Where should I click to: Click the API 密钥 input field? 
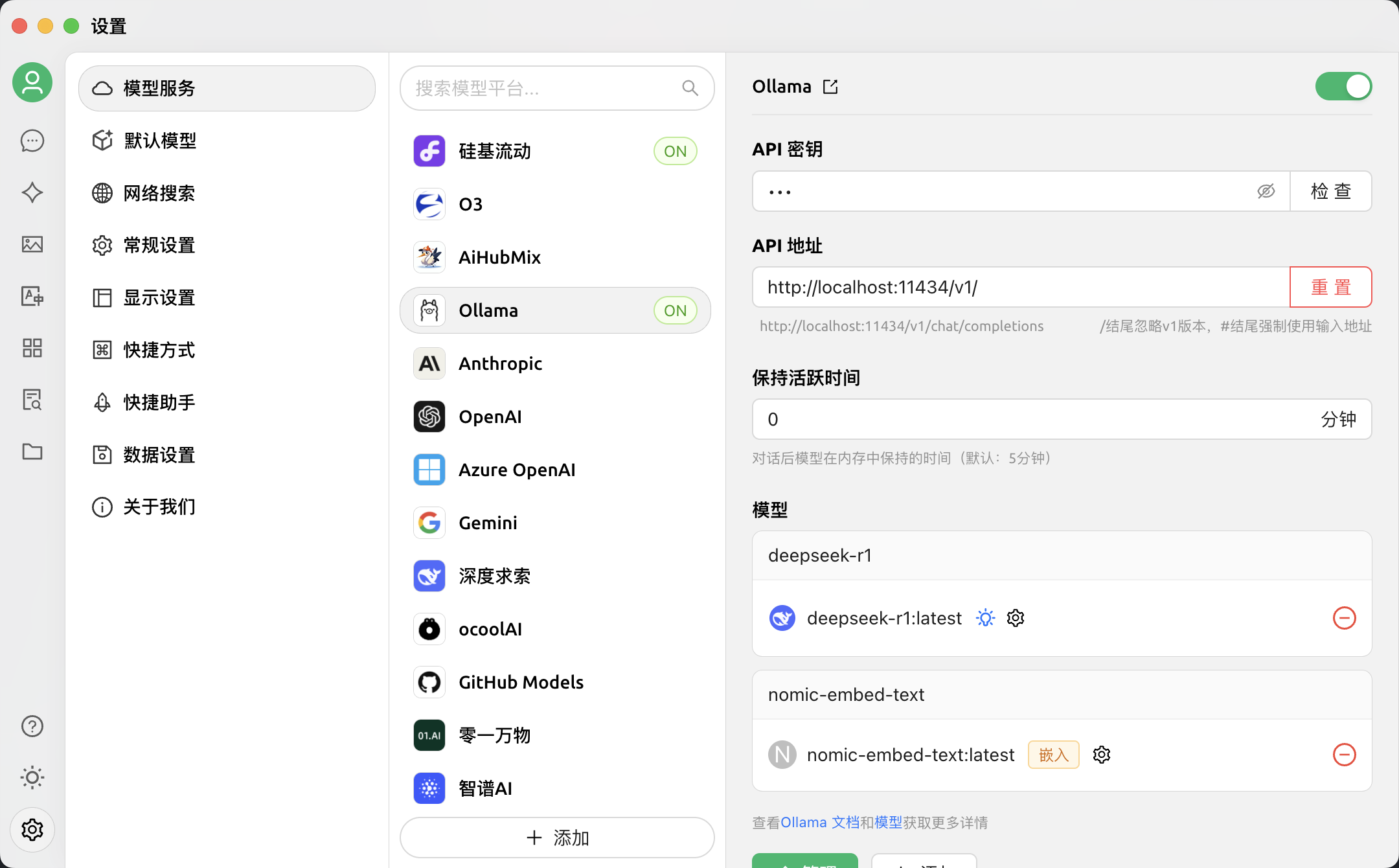pos(1021,191)
